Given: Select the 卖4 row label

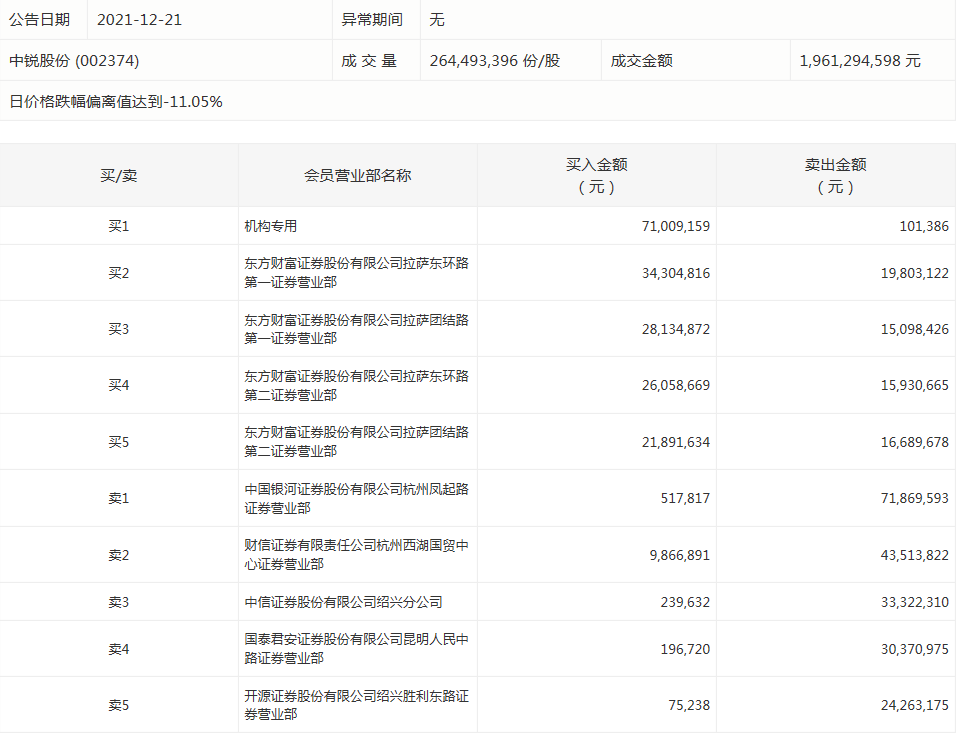Looking at the screenshot, I should pos(118,649).
